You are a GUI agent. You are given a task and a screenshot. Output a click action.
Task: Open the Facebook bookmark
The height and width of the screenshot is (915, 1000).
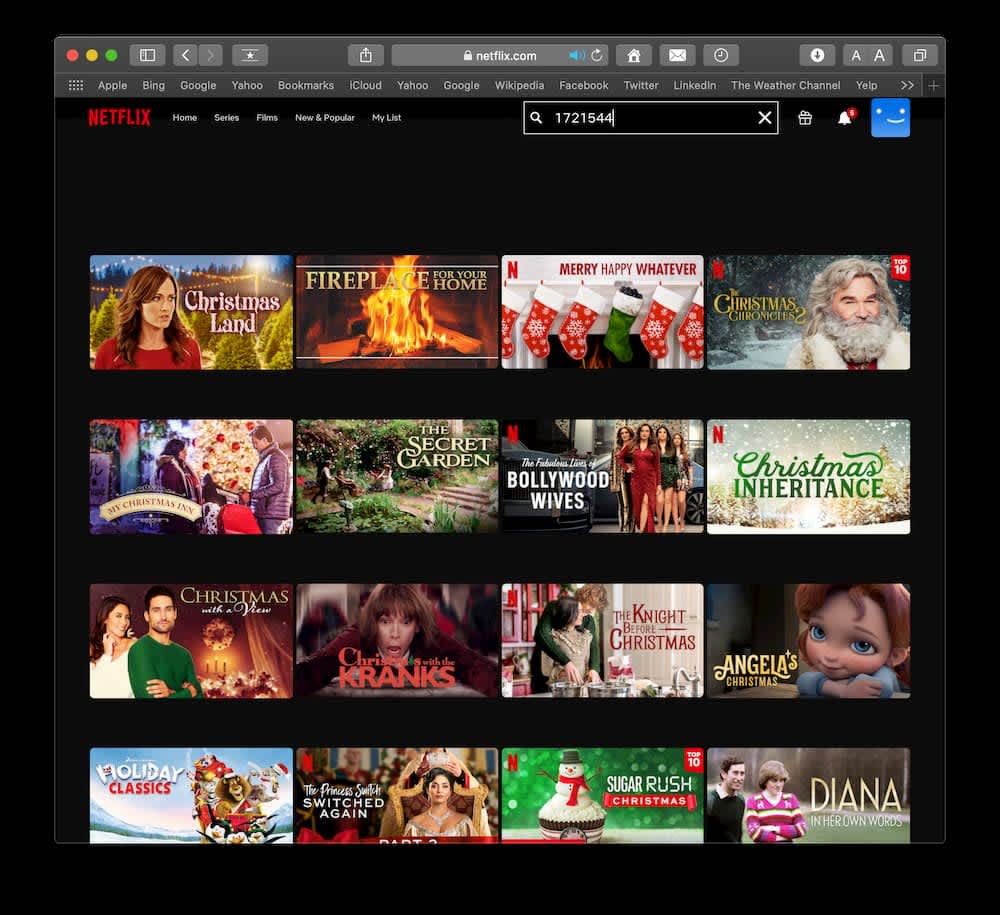click(584, 85)
